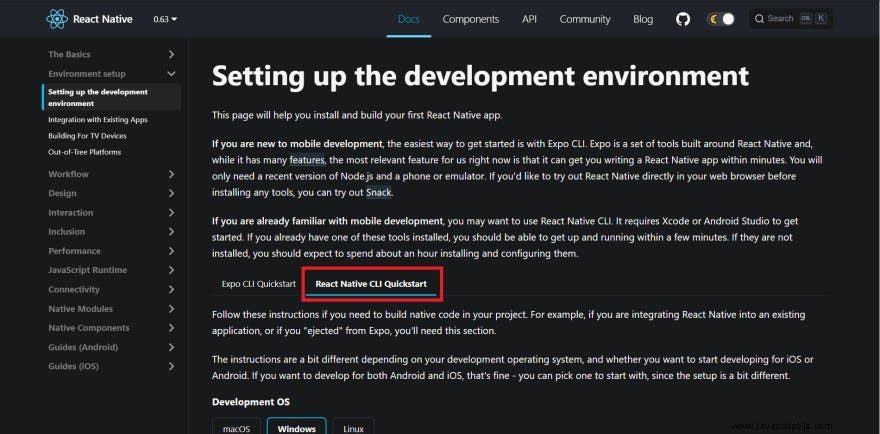Expand the Workflow sidebar section
The width and height of the screenshot is (880, 434).
click(111, 174)
